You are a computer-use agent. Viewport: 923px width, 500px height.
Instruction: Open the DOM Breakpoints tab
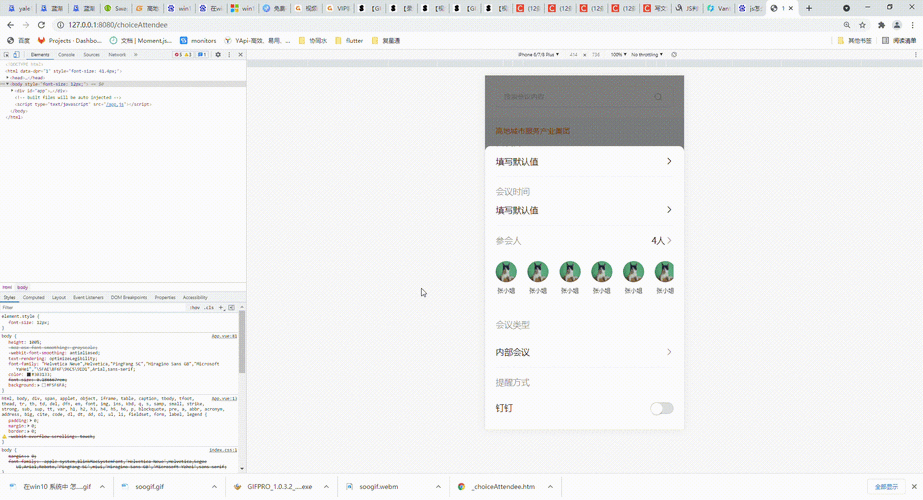pyautogui.click(x=129, y=297)
